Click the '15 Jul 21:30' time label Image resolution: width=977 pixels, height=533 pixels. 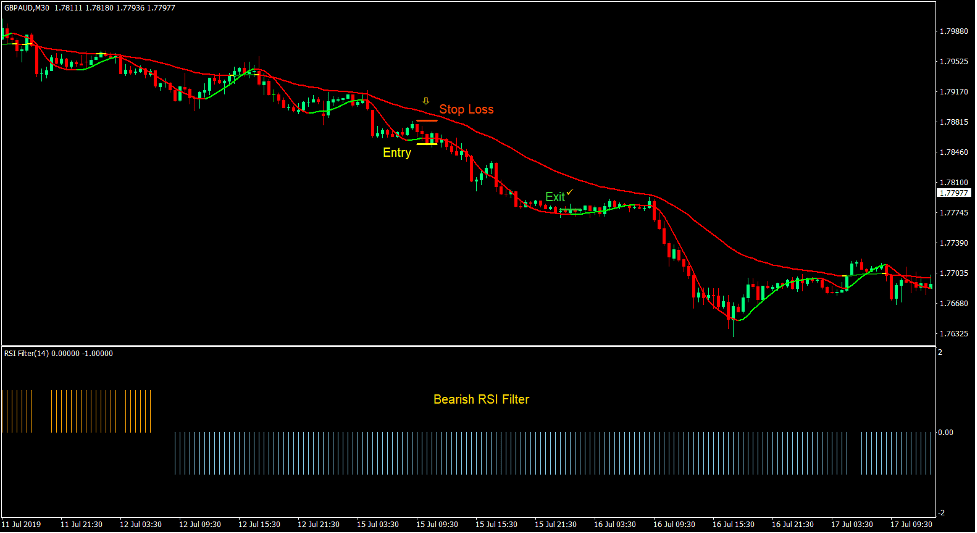555,524
